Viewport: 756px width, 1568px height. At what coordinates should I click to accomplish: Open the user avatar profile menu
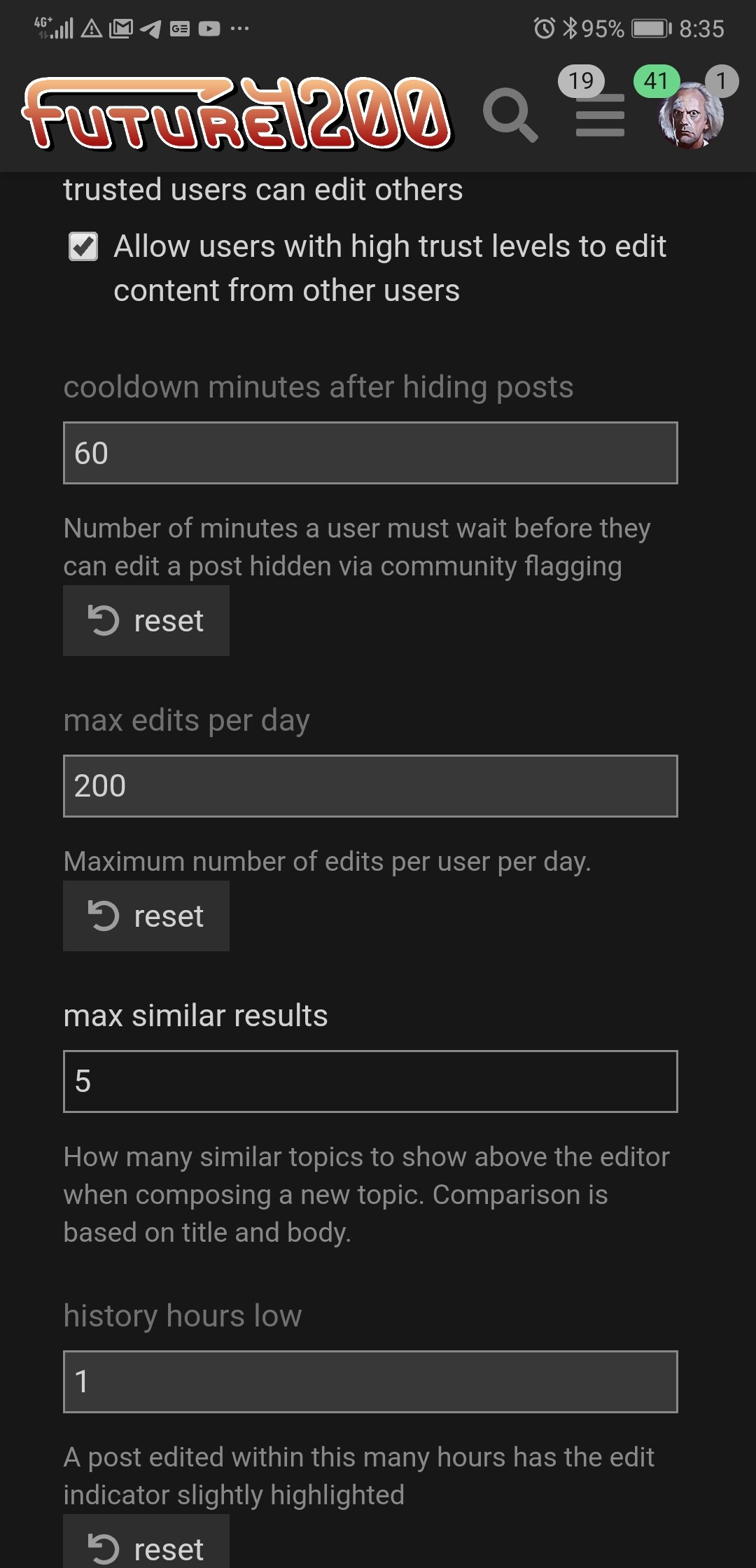pyautogui.click(x=690, y=116)
